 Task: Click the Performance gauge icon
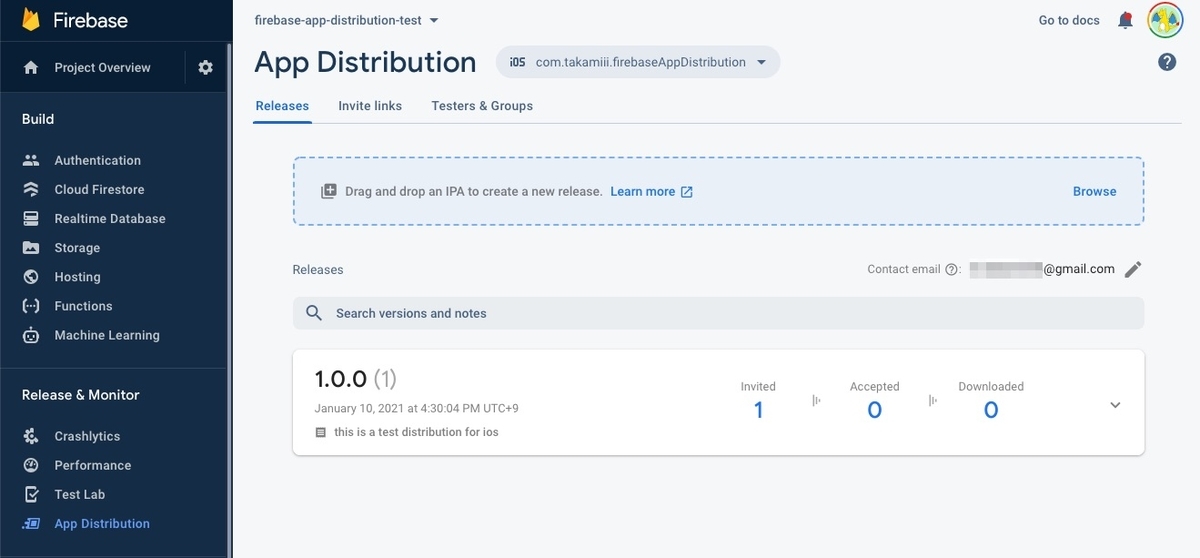point(31,465)
